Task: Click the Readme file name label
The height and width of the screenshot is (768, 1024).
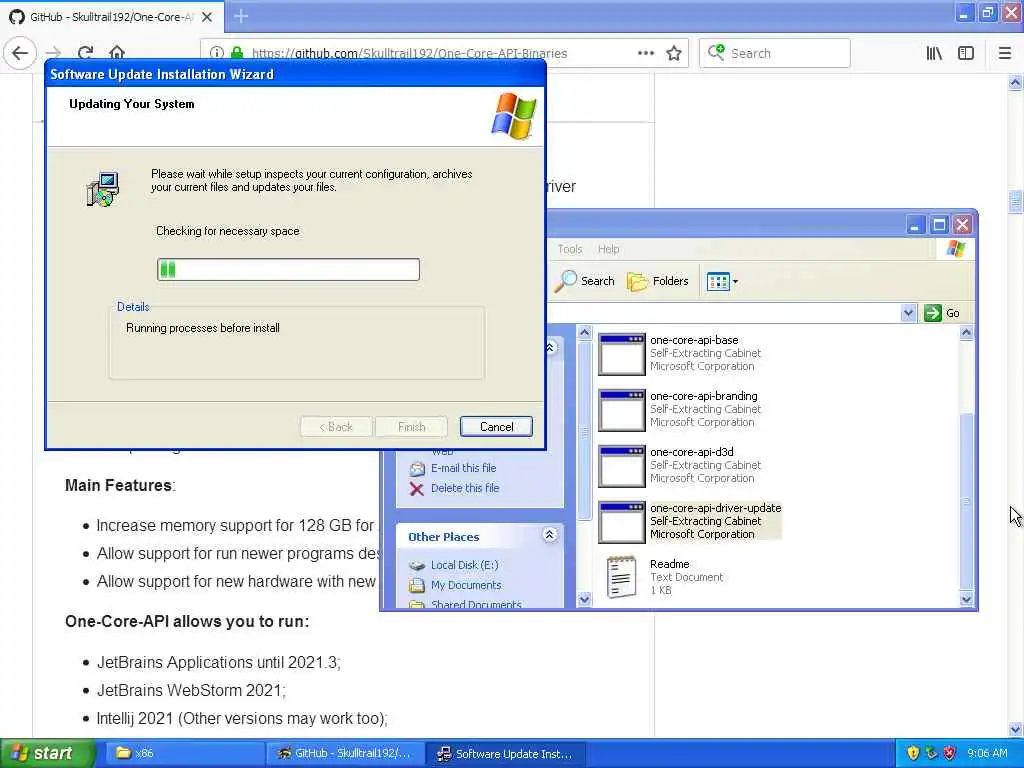Action: (669, 564)
